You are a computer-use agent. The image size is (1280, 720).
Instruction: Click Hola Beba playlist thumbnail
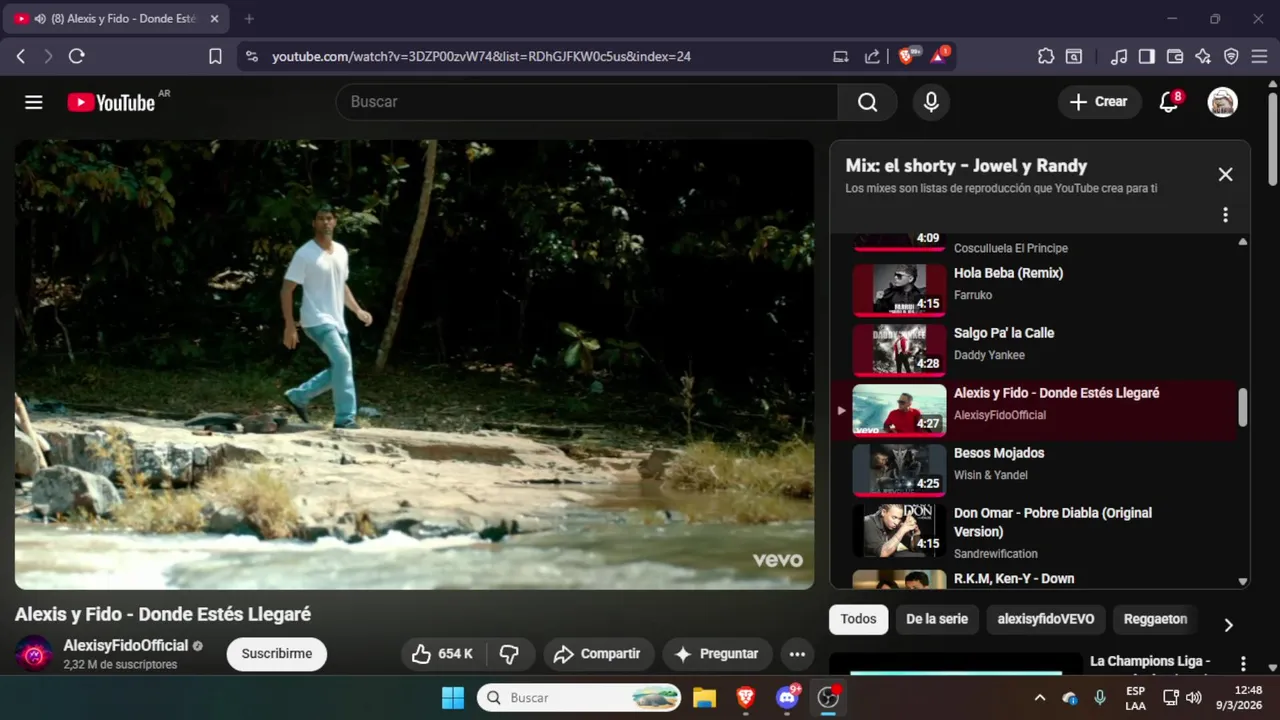click(x=899, y=290)
